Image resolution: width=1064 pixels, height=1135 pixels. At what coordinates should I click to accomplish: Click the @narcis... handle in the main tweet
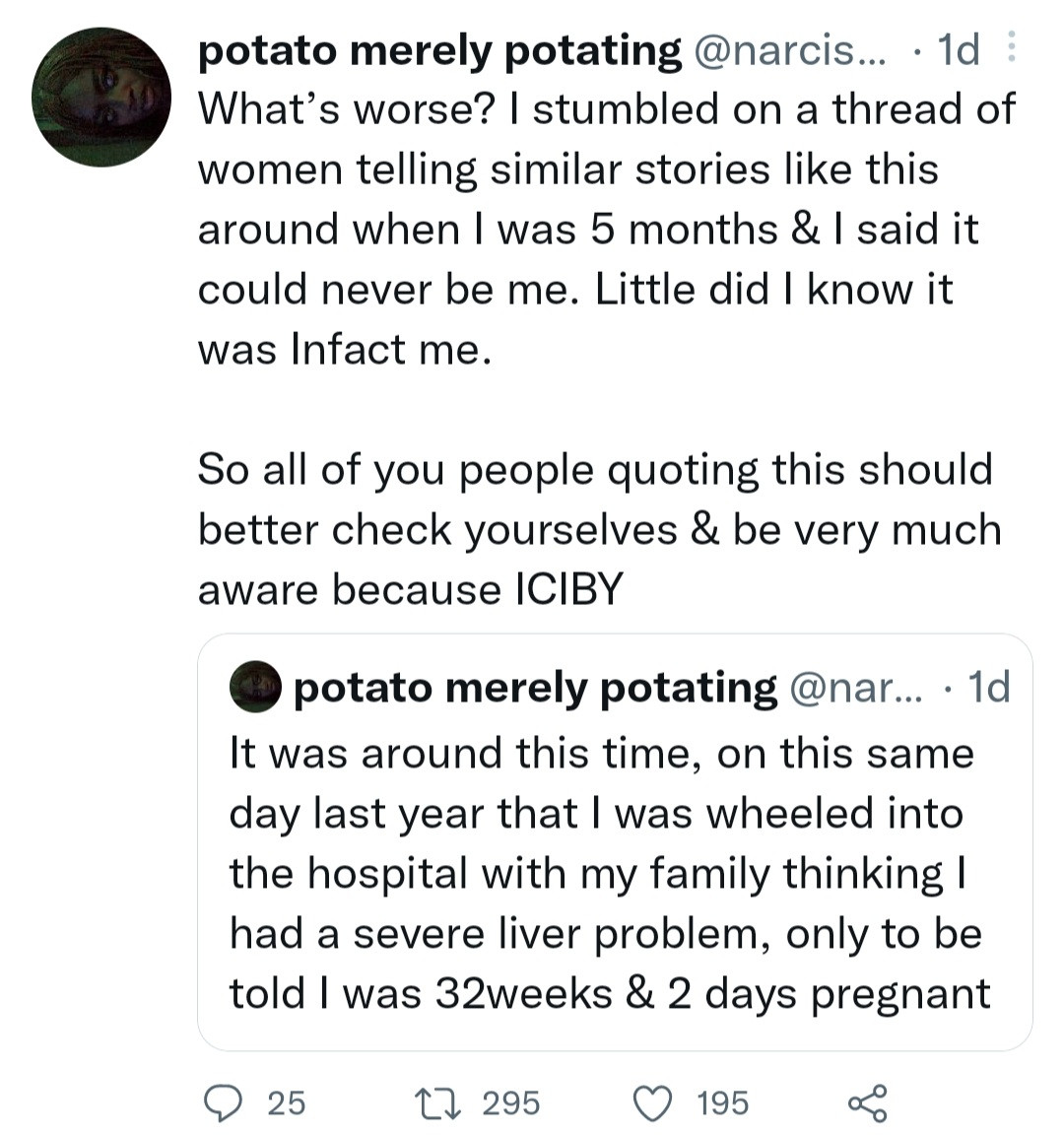[790, 50]
